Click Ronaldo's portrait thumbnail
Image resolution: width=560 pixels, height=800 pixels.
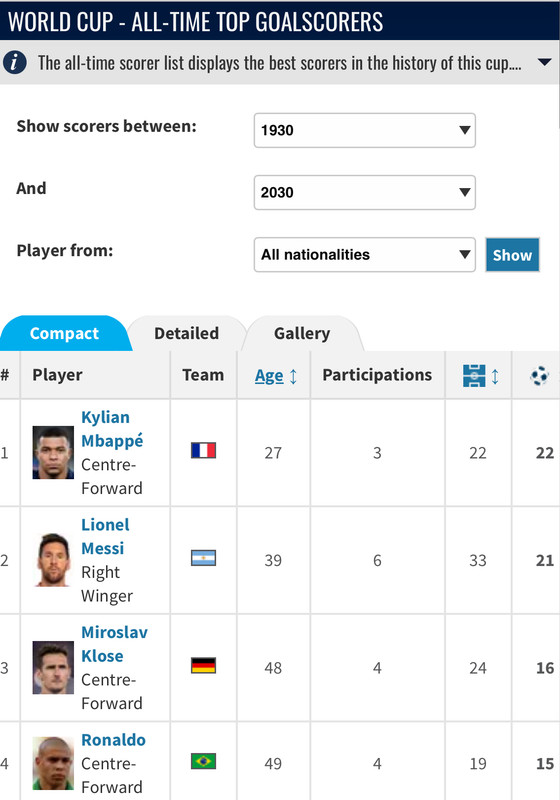[x=53, y=763]
